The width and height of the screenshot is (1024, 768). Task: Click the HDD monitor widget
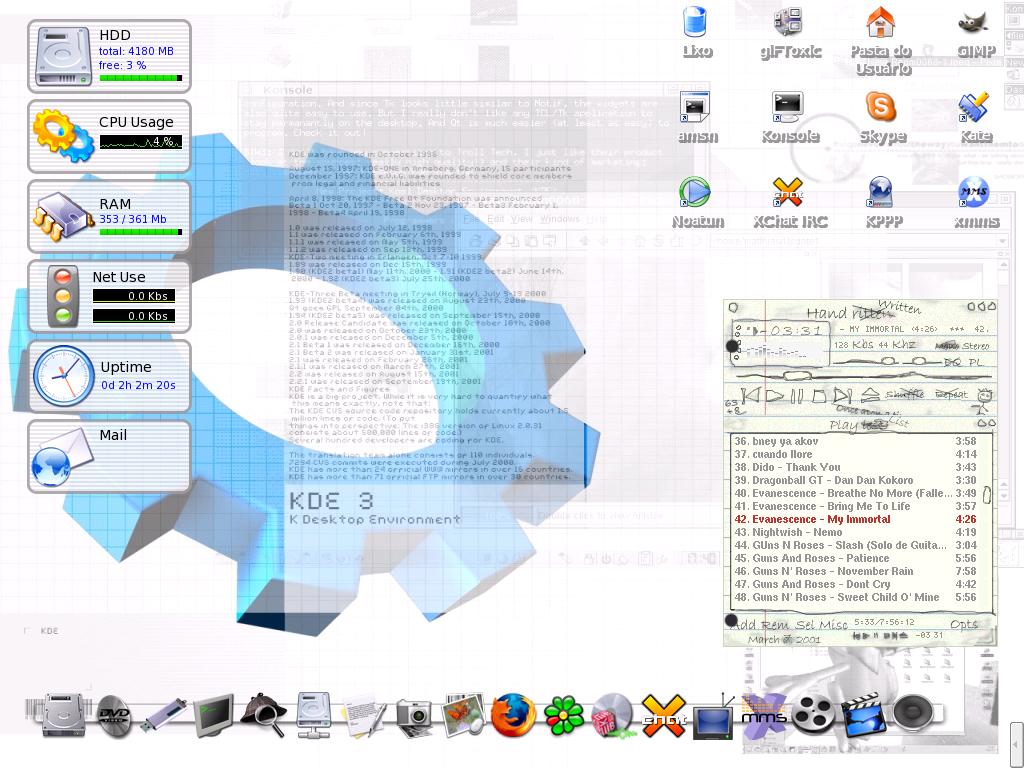point(109,56)
